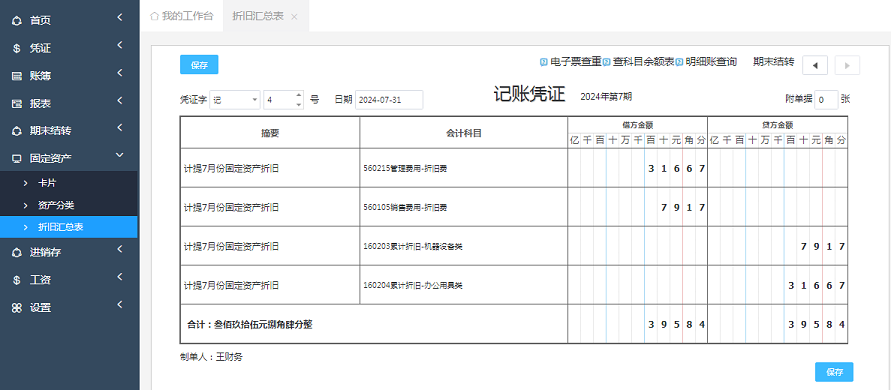891x390 pixels.
Task: Click summary cell in 560215 row
Action: [x=270, y=168]
